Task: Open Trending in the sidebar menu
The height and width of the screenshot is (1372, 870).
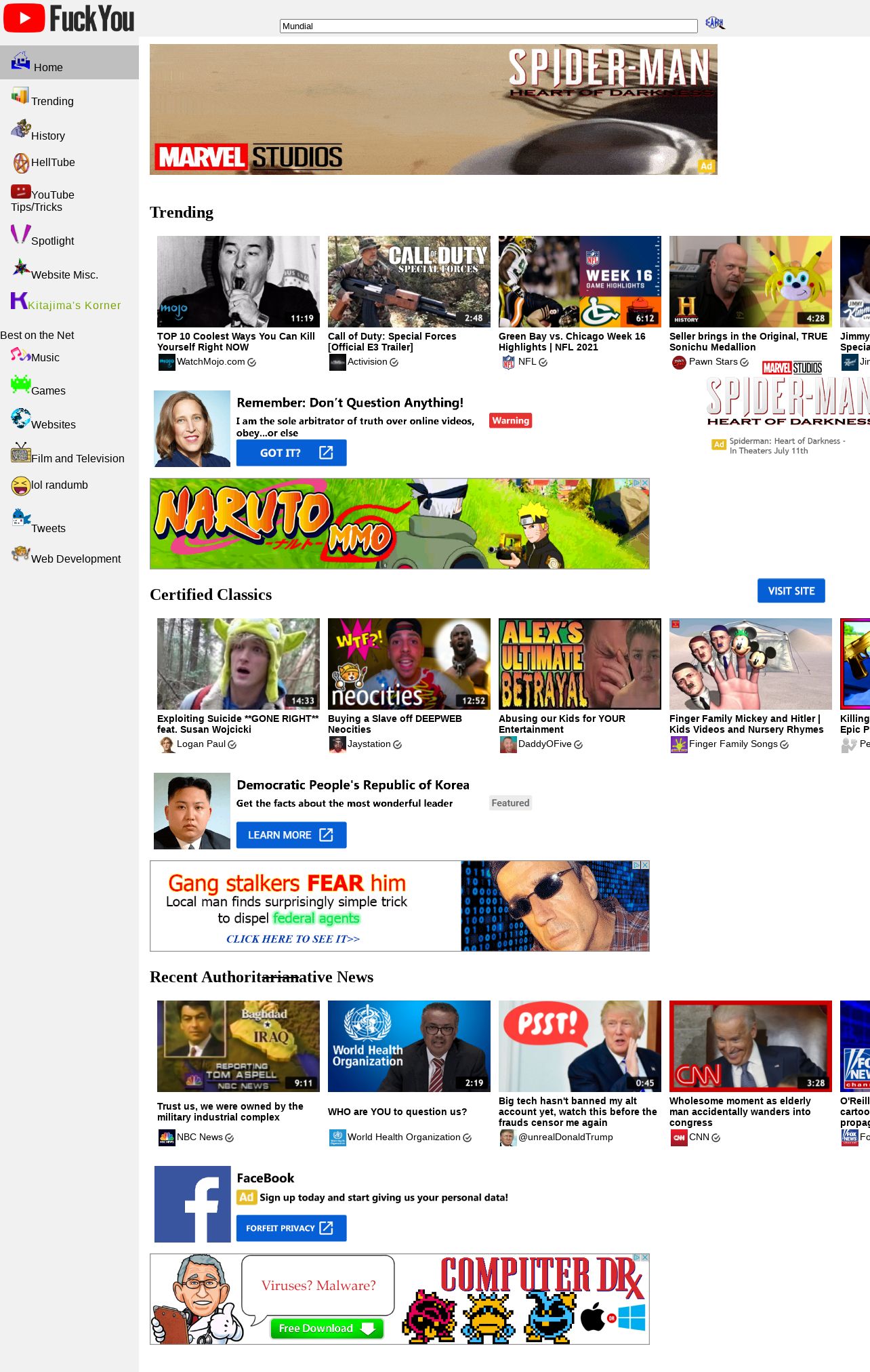Action: coord(53,102)
